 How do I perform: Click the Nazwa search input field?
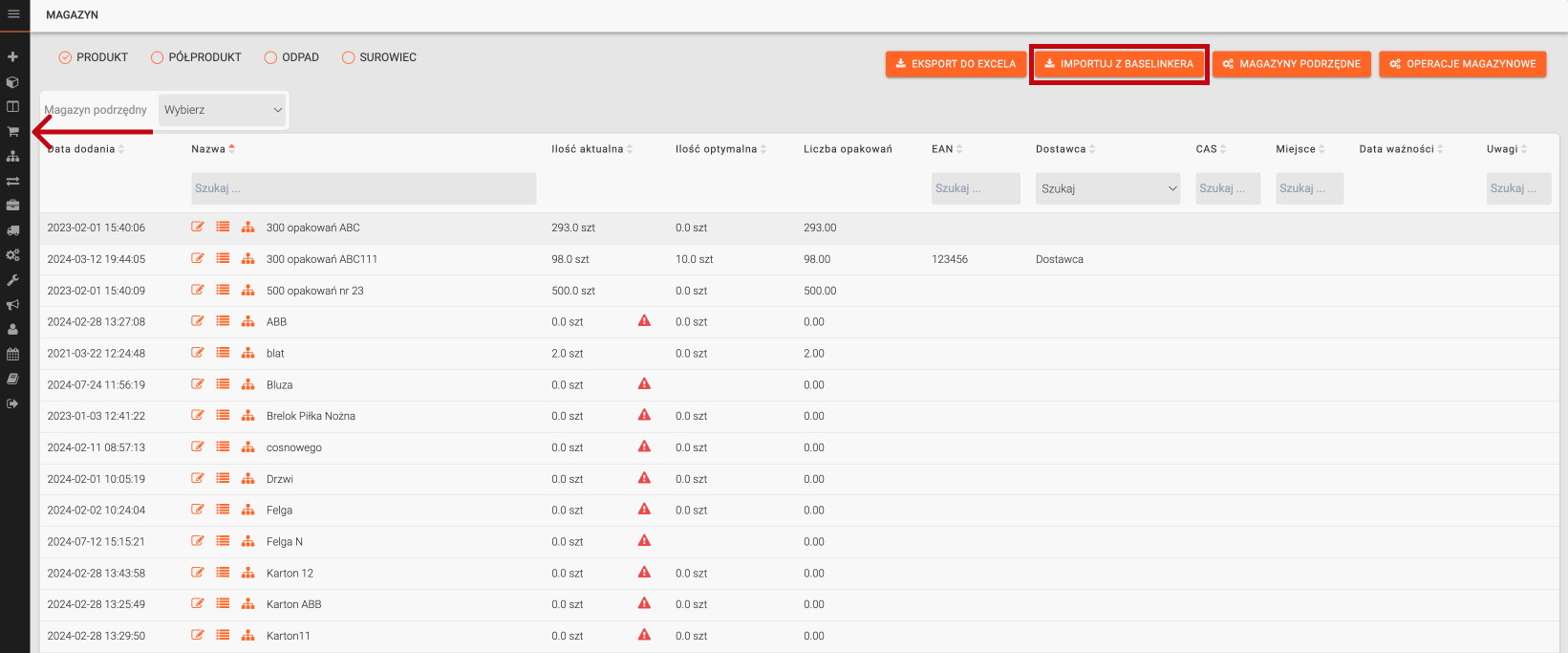click(363, 188)
